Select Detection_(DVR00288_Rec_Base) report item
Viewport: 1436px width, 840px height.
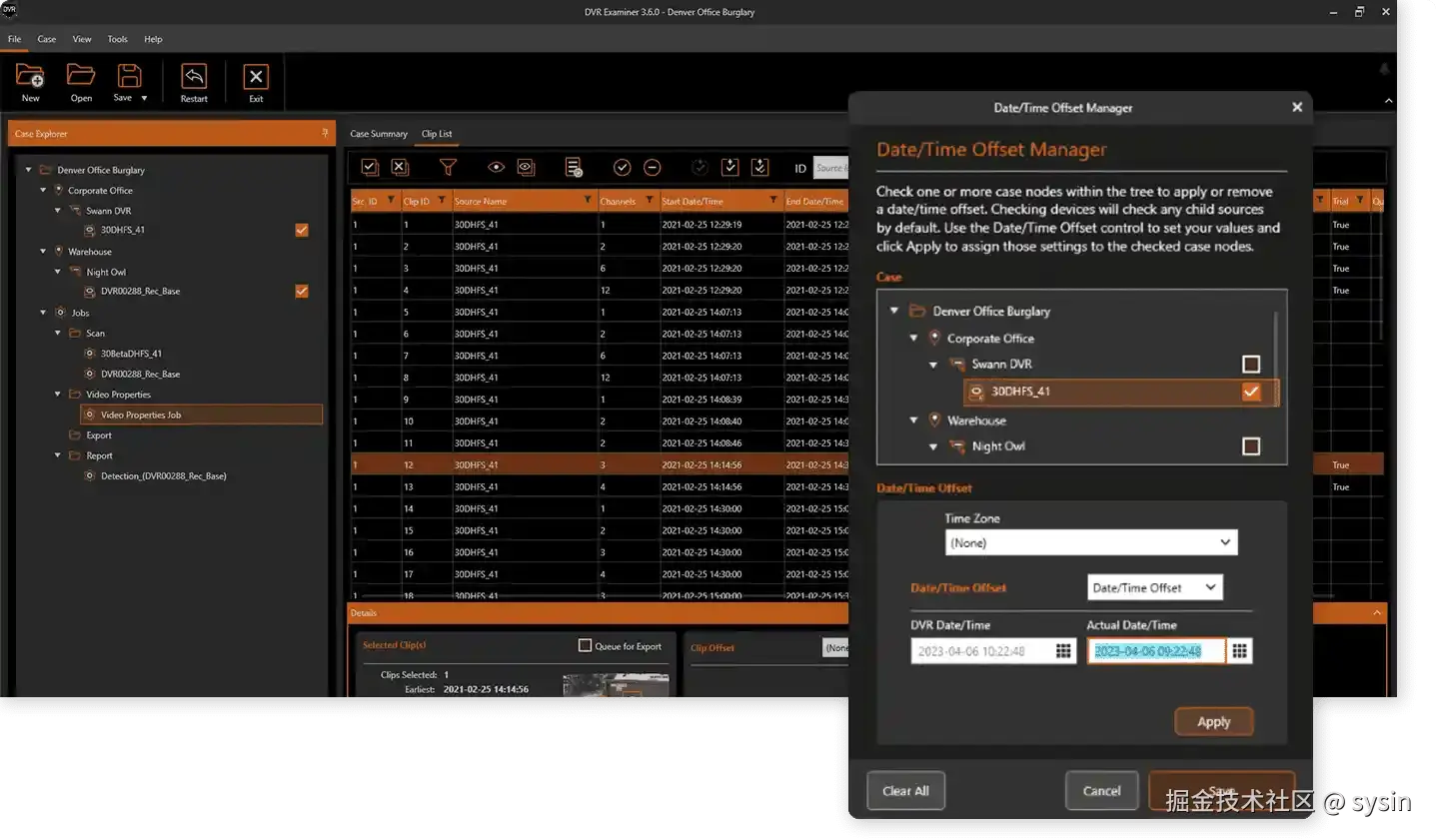(163, 476)
